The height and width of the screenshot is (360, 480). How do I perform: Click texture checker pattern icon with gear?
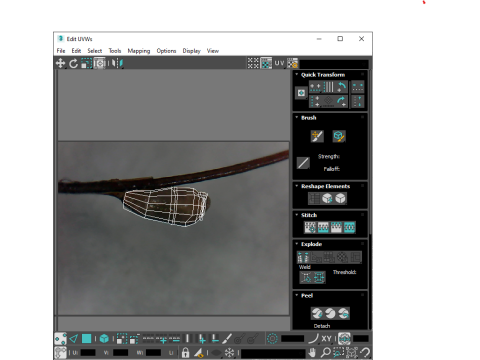[x=293, y=63]
